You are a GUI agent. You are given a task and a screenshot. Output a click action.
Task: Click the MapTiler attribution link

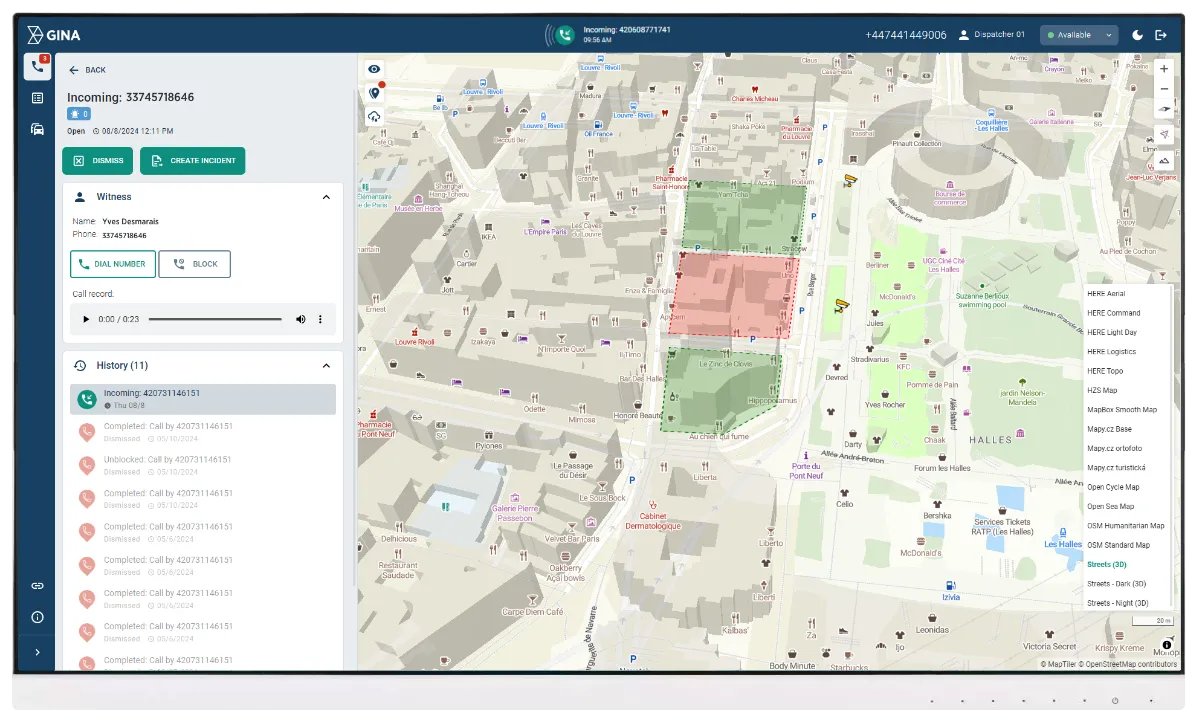point(1058,664)
